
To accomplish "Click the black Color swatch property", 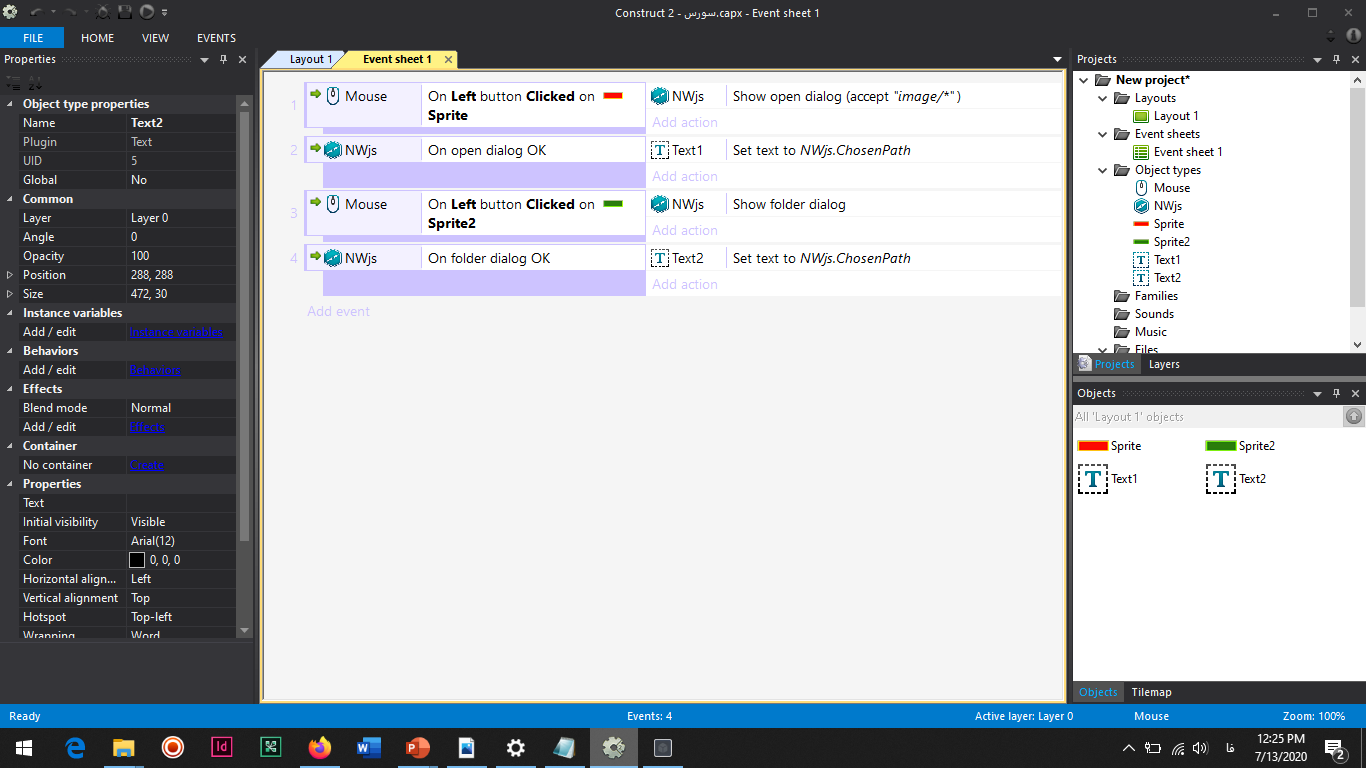I will point(137,560).
